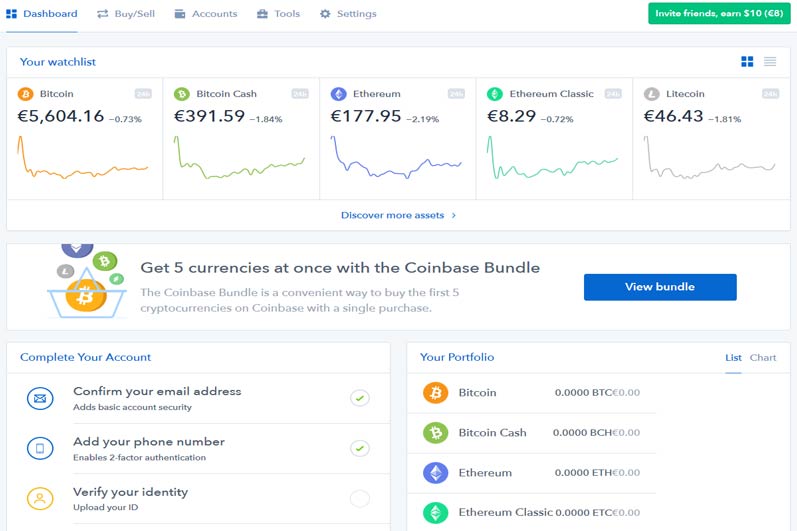797x531 pixels.
Task: Switch watchlist to list view
Action: tap(770, 62)
